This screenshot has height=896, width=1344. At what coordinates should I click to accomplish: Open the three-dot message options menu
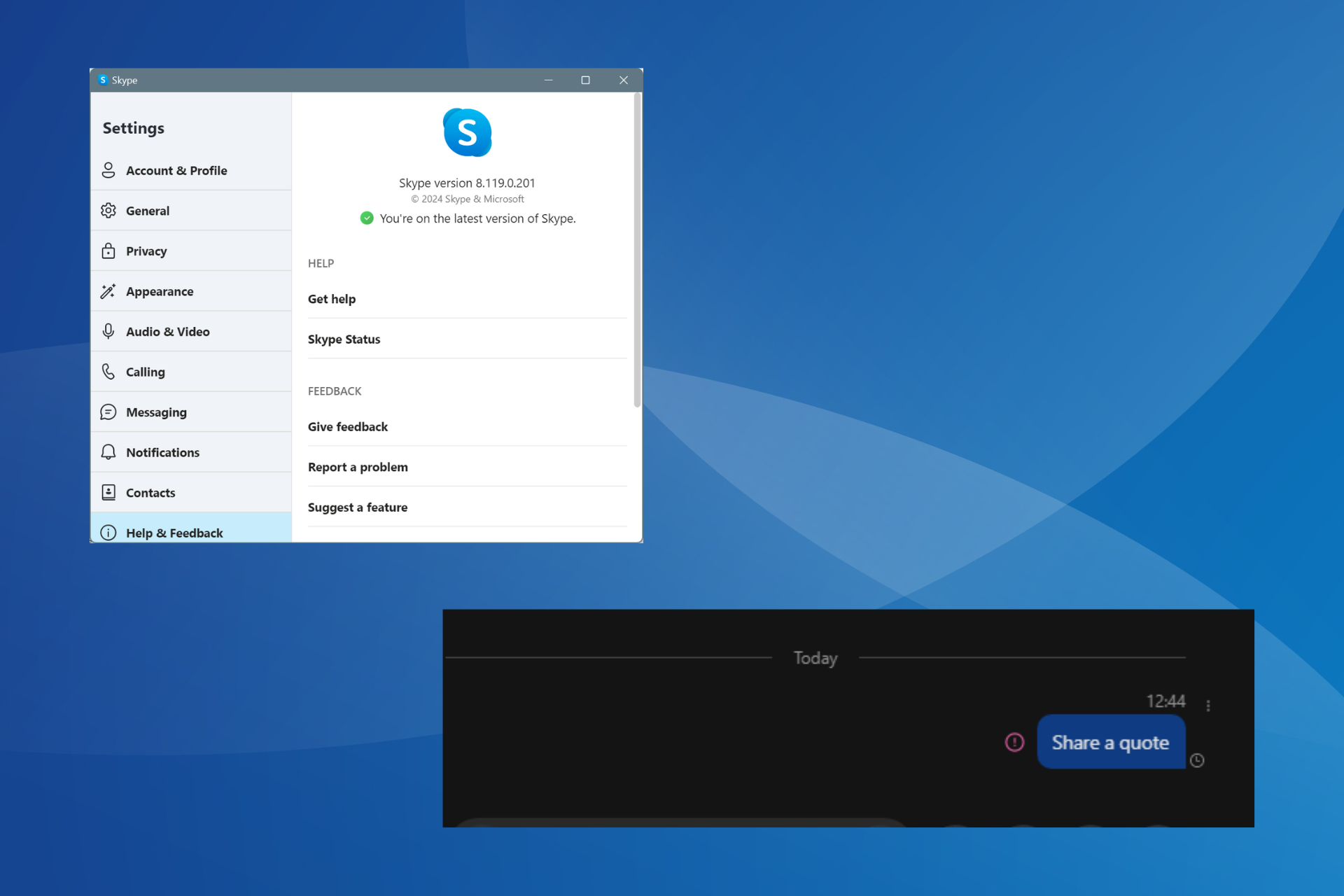click(1208, 706)
